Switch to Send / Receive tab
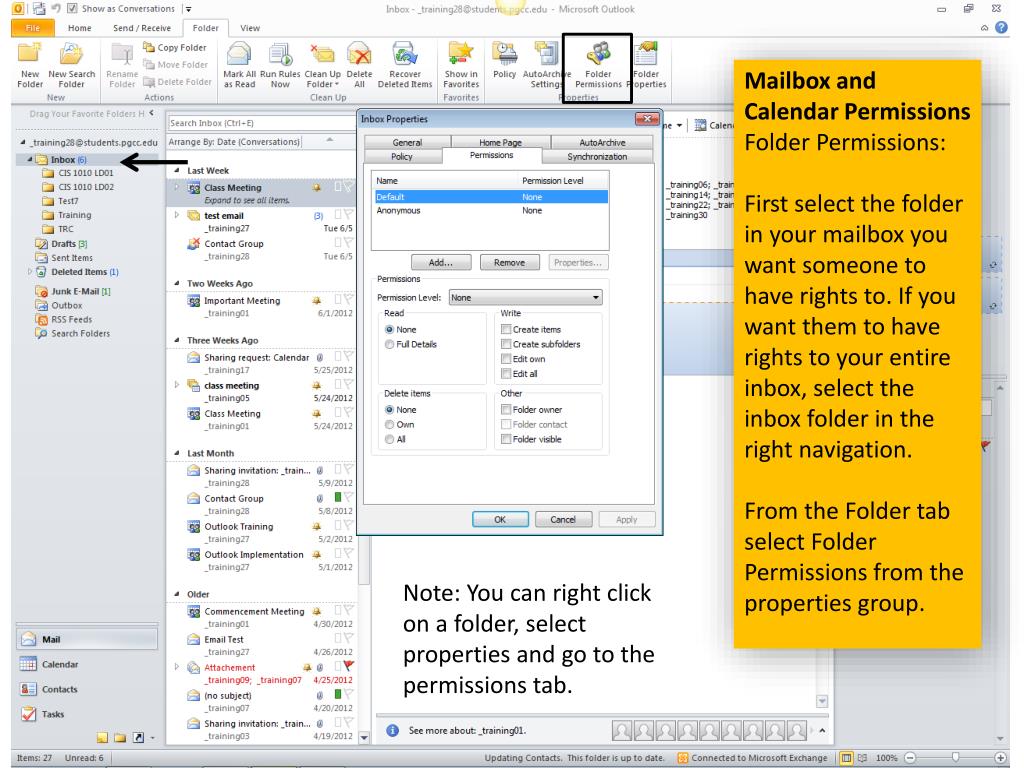This screenshot has width=1024, height=768. point(142,28)
